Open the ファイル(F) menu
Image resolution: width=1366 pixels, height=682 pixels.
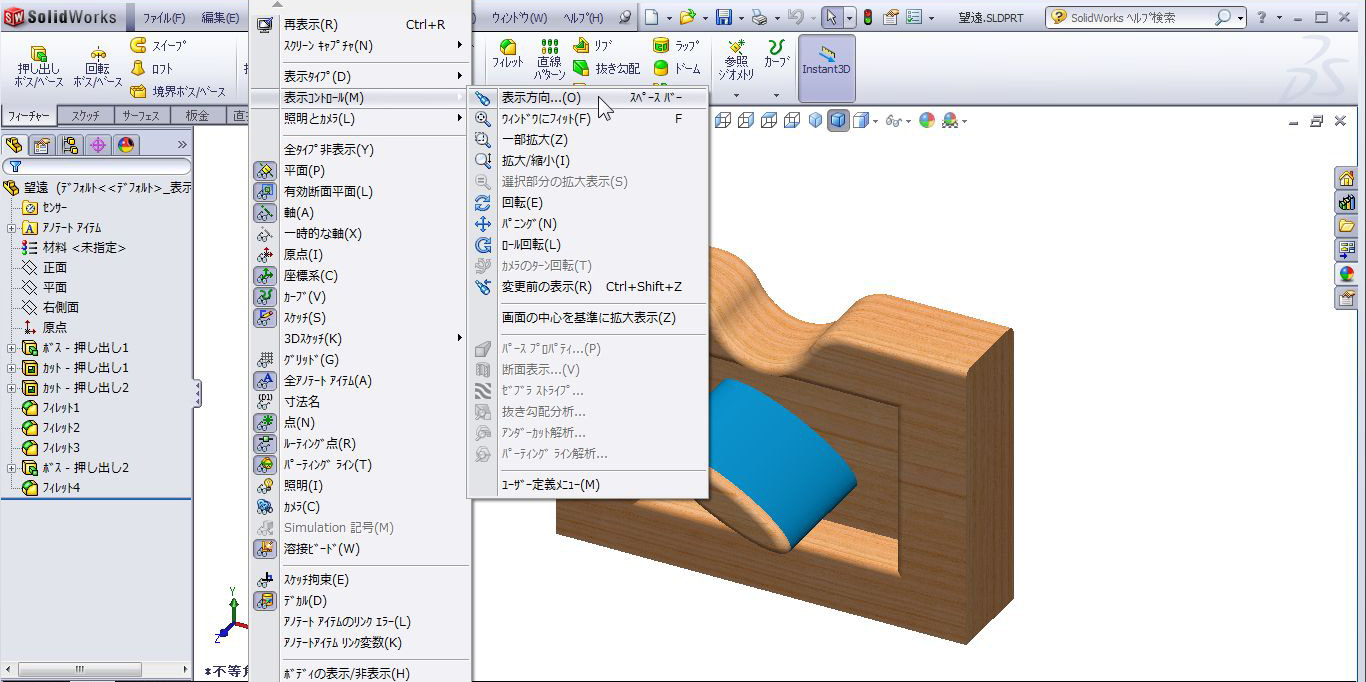164,18
